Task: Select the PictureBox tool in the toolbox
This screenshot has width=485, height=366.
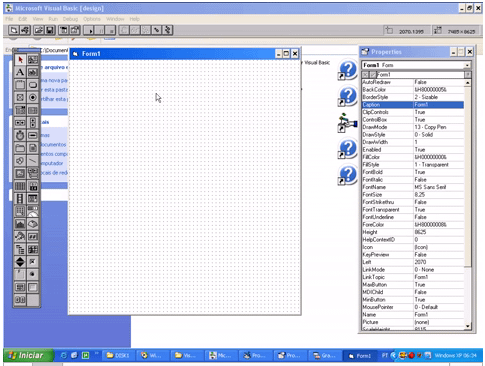Action: [x=33, y=60]
